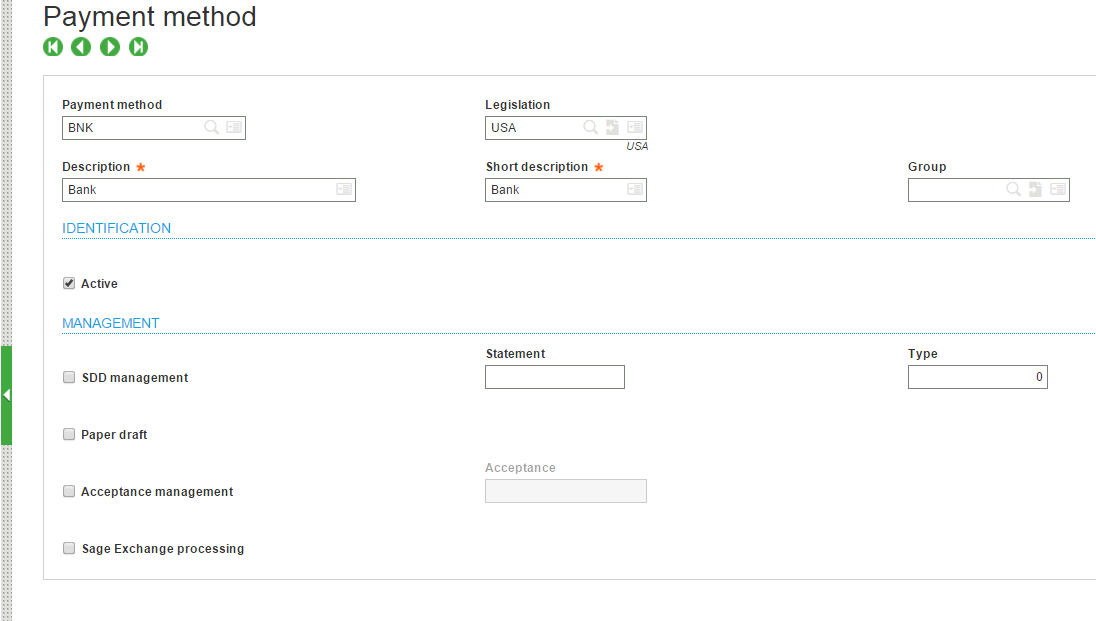
Task: Click the lookup magnifier in Group field
Action: (1014, 189)
